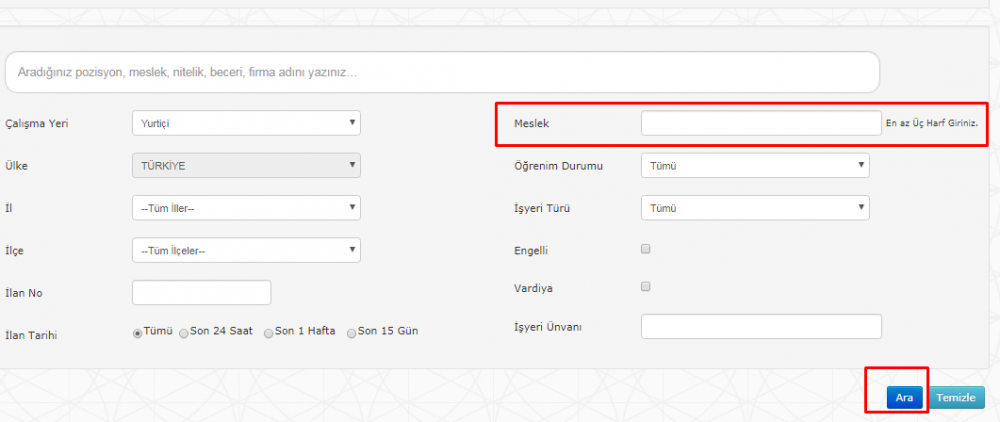This screenshot has width=1000, height=422.
Task: Click the Ara search button
Action: [x=904, y=397]
